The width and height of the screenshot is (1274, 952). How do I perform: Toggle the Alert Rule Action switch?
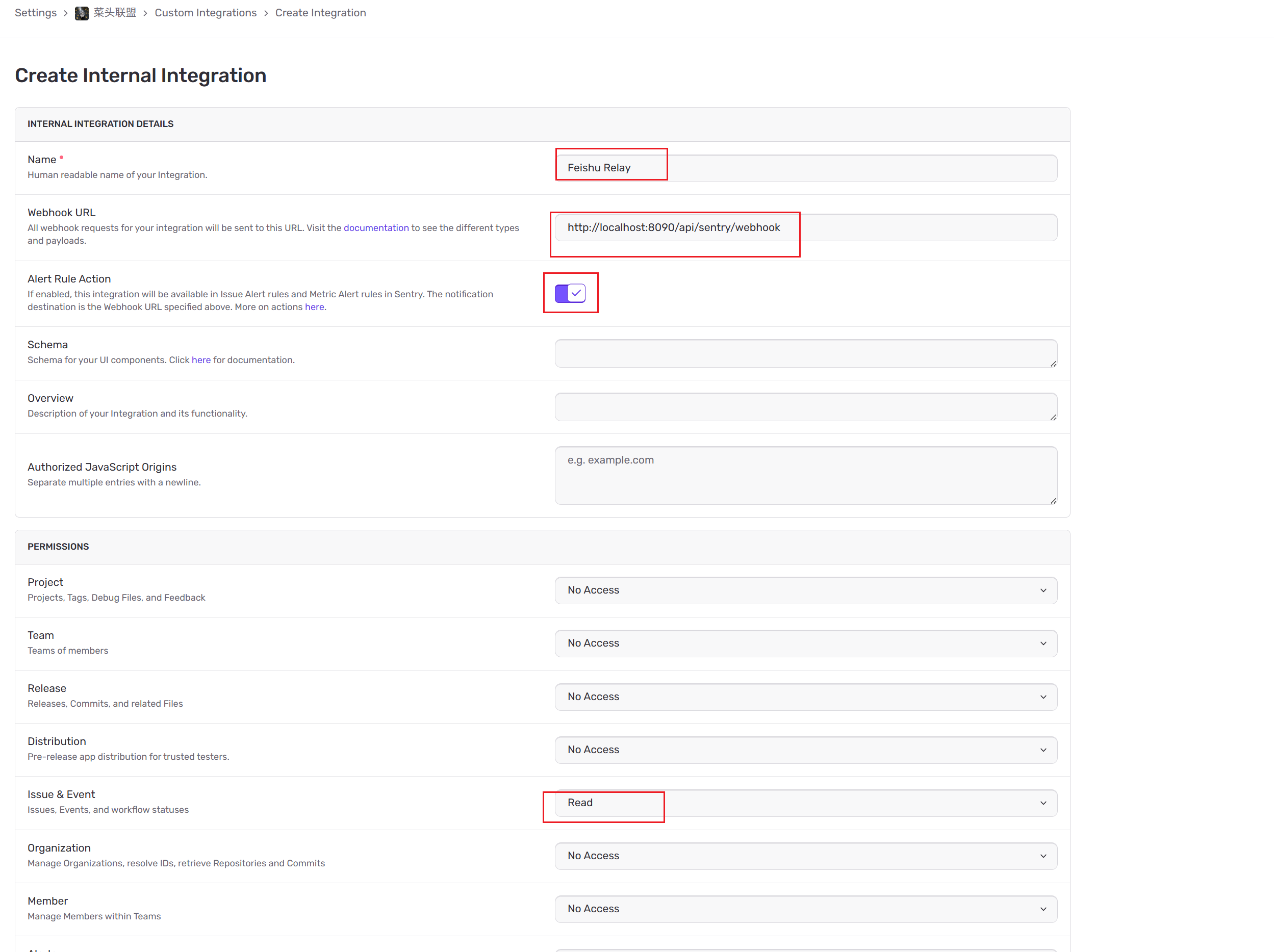[x=570, y=293]
